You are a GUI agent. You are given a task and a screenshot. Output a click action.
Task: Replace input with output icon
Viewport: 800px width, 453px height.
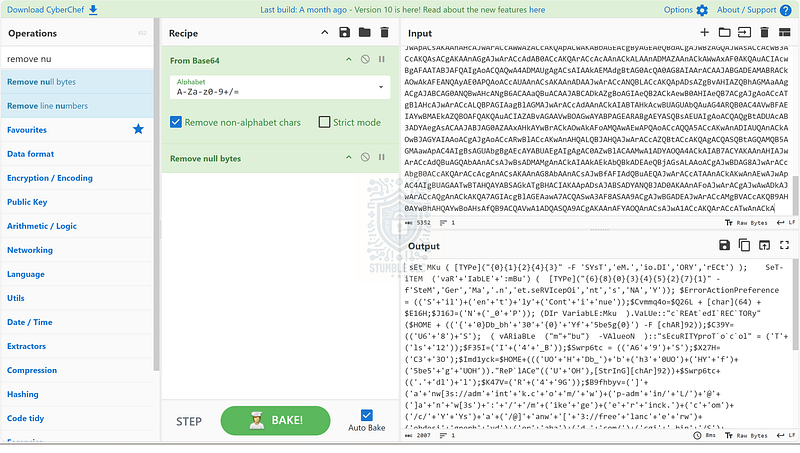point(764,245)
